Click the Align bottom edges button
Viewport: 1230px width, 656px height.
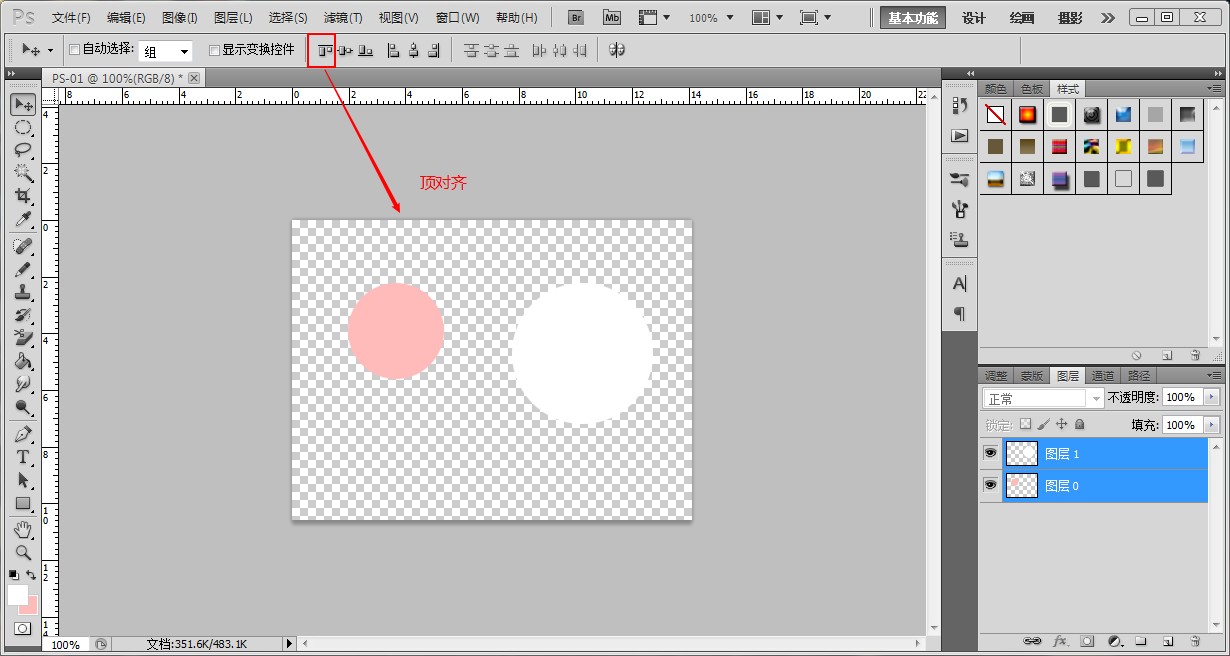point(366,50)
